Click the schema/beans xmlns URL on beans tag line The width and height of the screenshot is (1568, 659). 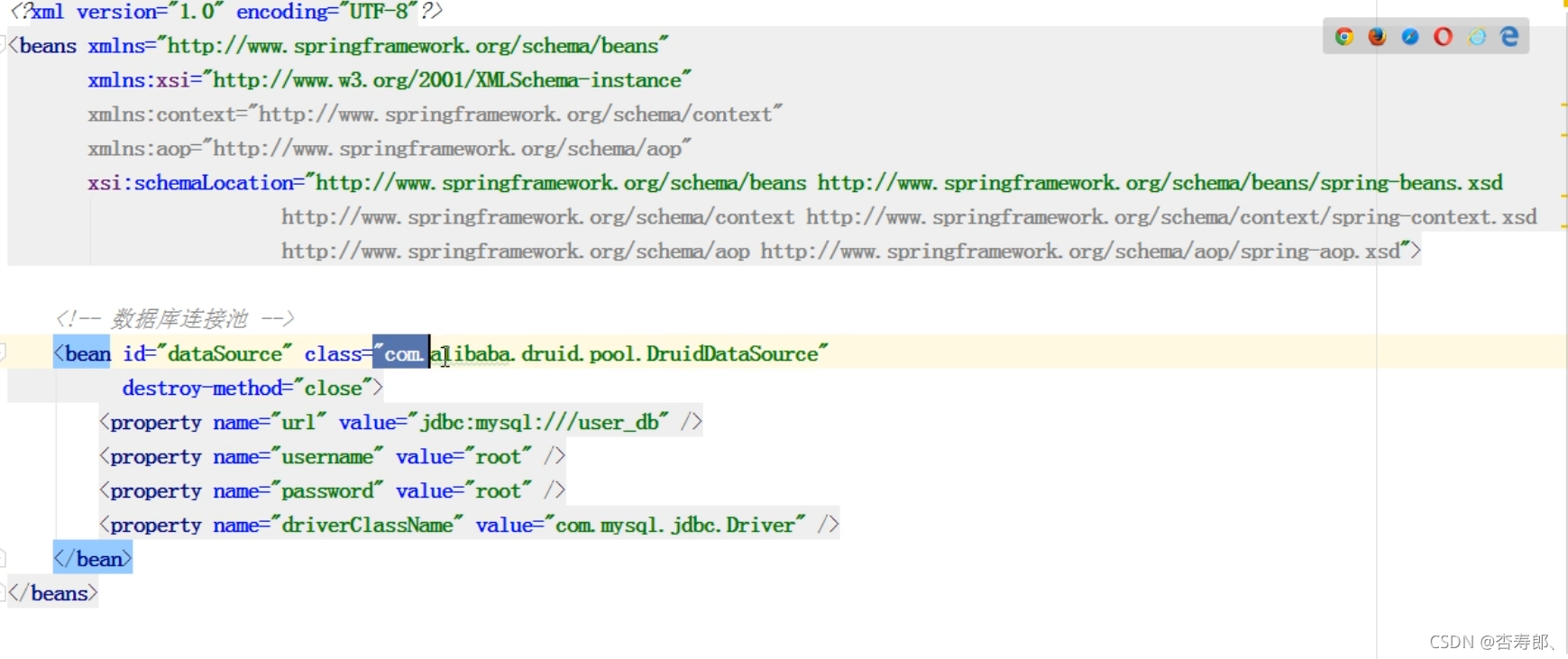414,46
